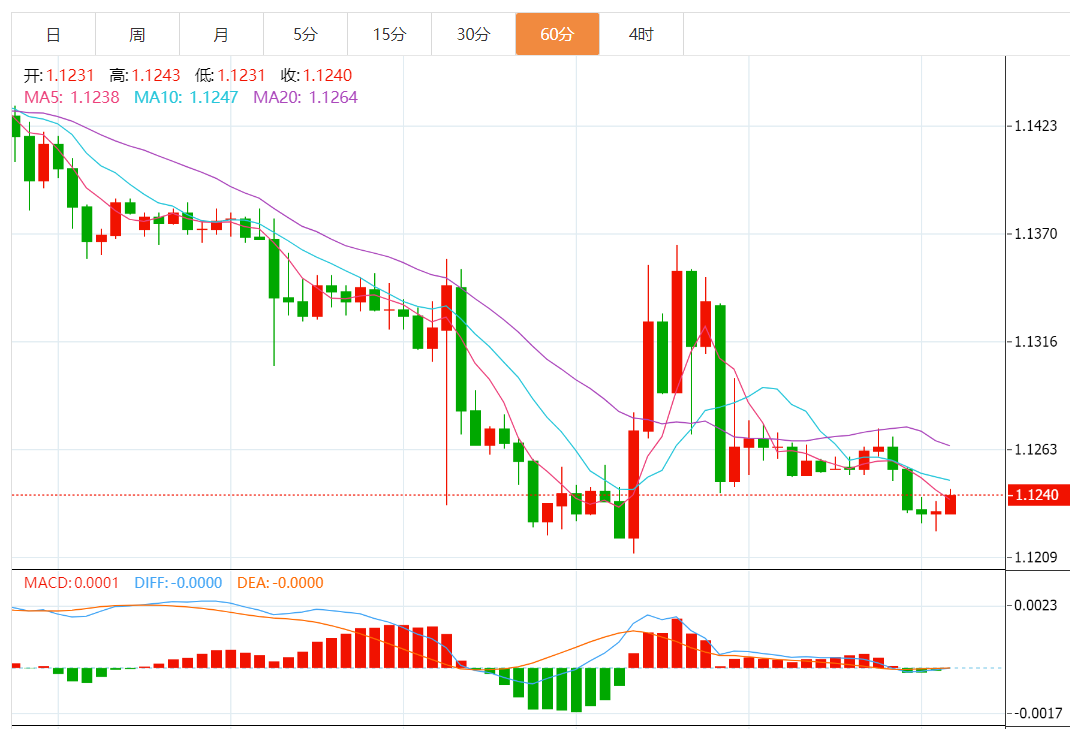The height and width of the screenshot is (729, 1070).
Task: Click the MA20: 1.1264 indicator label
Action: [x=305, y=97]
